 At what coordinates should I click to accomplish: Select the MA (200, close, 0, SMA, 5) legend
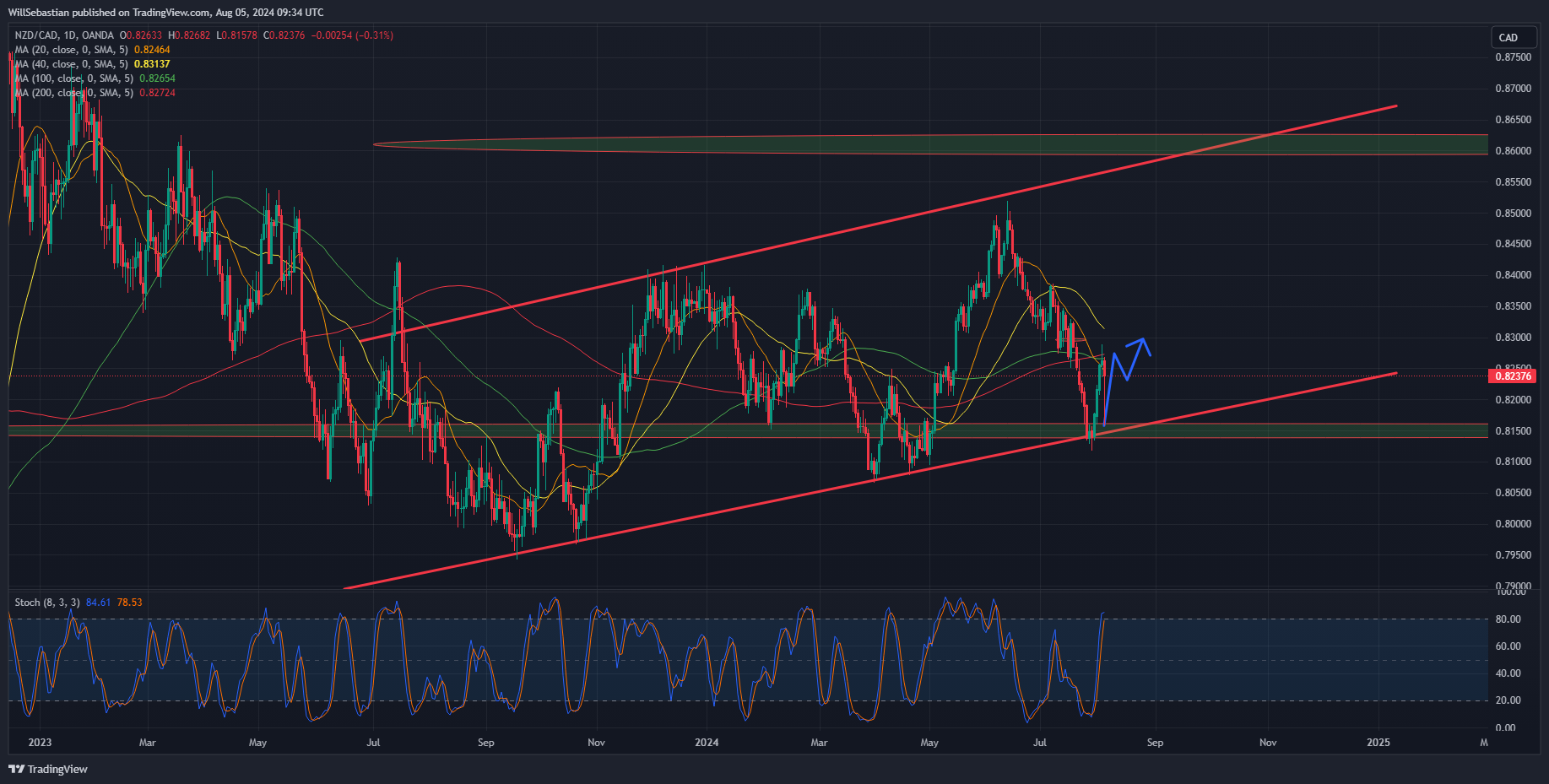click(74, 93)
